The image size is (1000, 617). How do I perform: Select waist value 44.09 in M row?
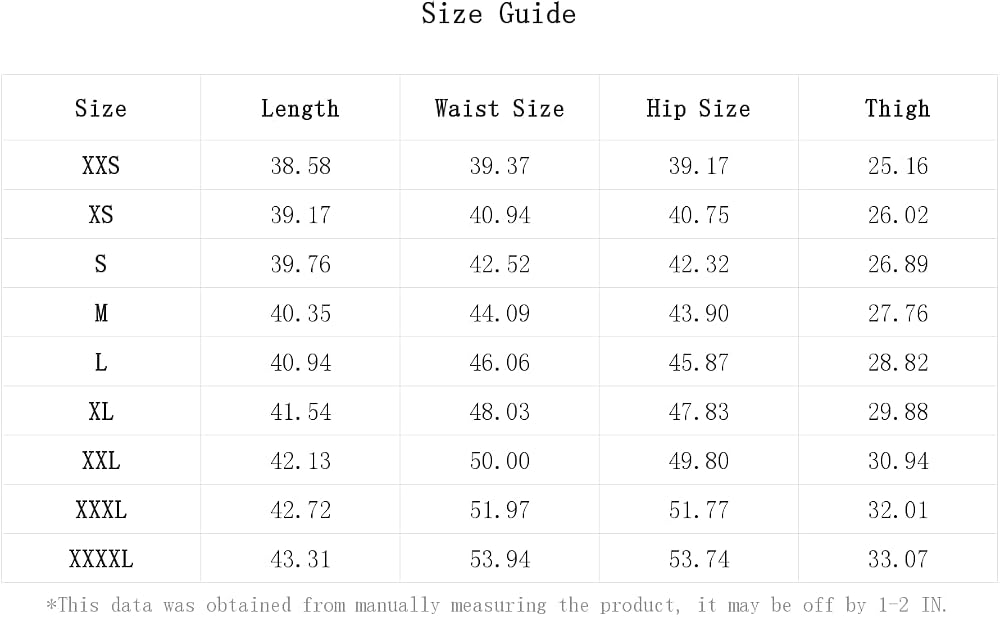click(x=499, y=313)
